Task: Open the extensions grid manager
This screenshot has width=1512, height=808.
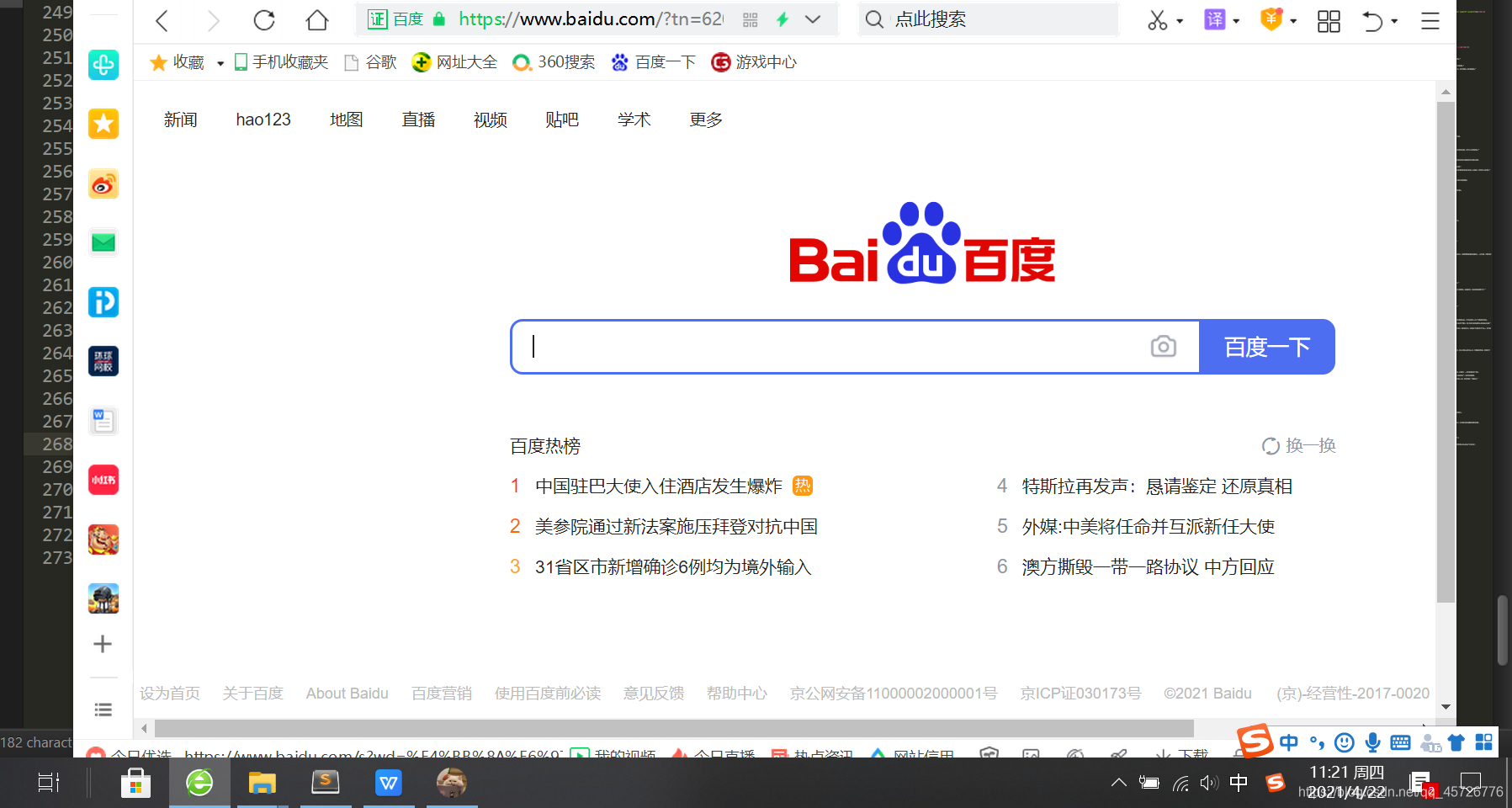Action: click(x=1329, y=21)
